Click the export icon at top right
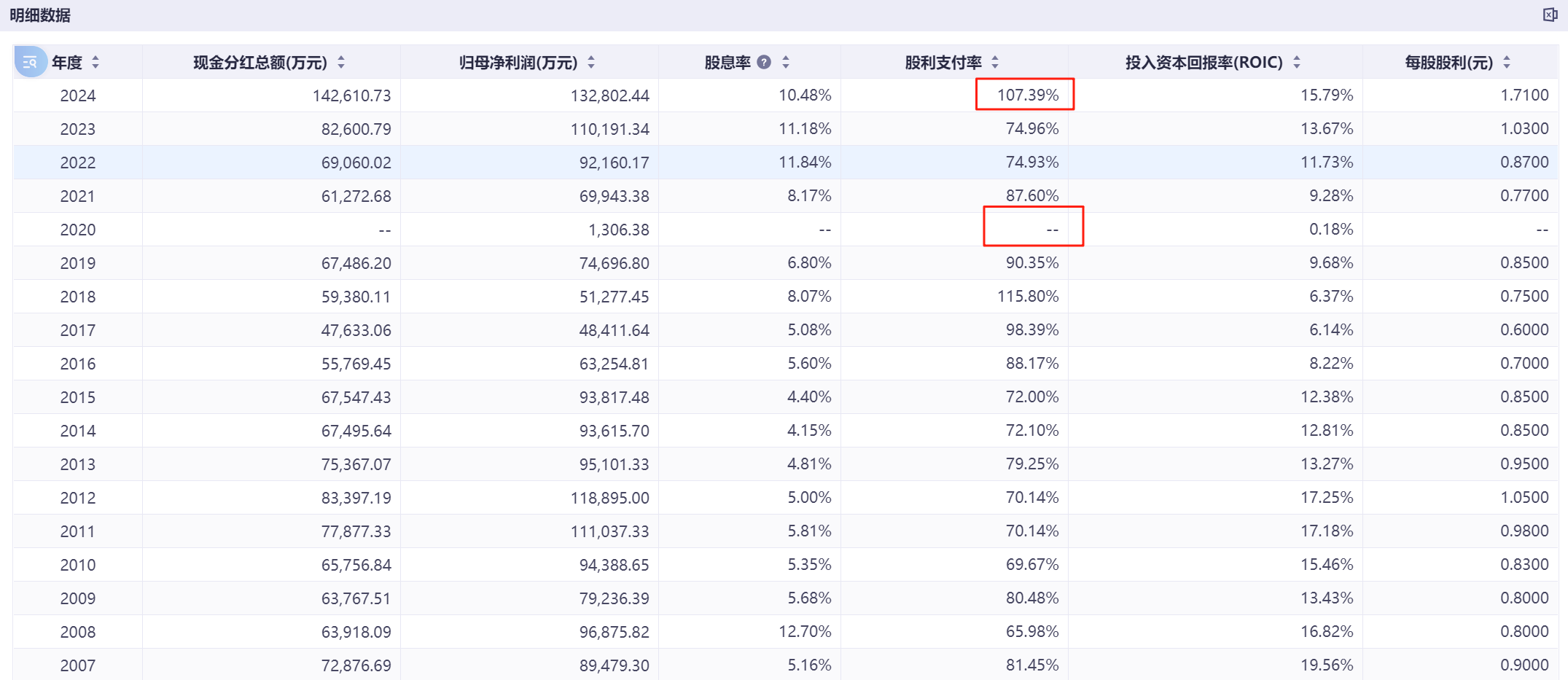The height and width of the screenshot is (680, 1568). pyautogui.click(x=1550, y=15)
